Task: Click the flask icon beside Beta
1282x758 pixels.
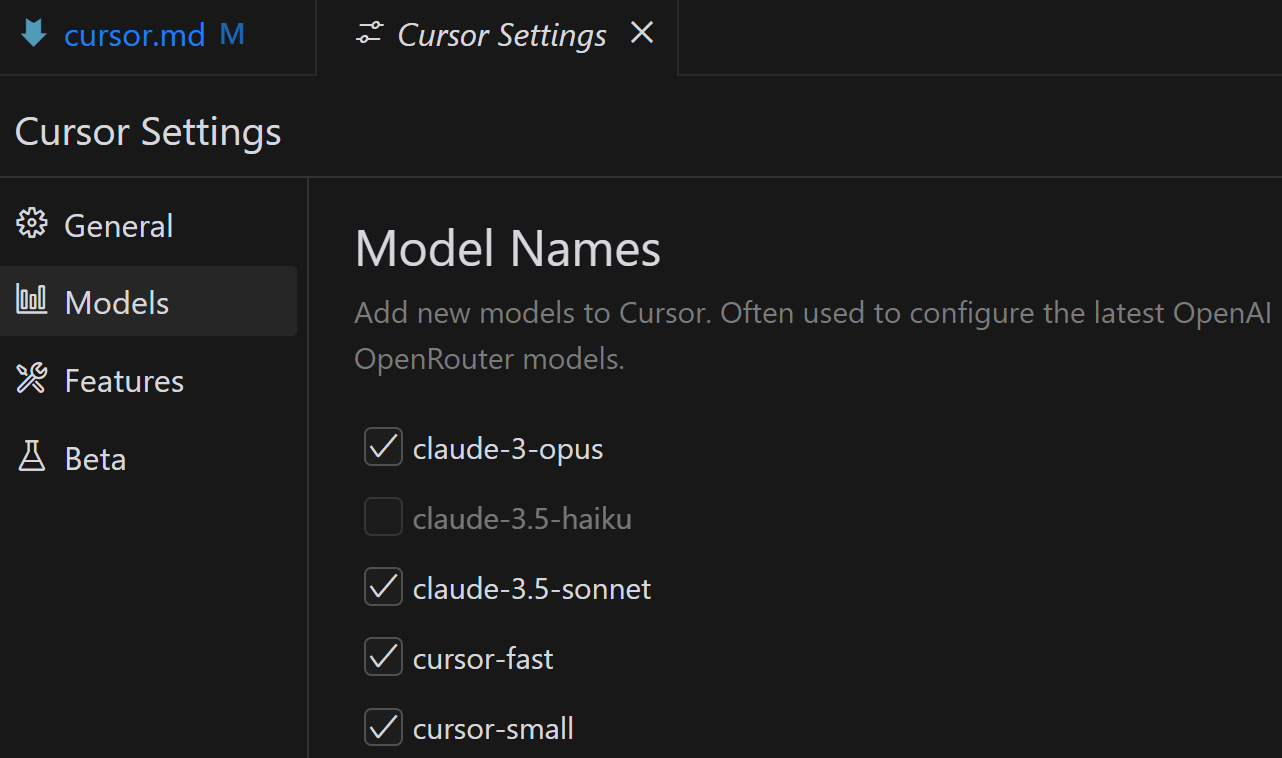Action: 32,458
